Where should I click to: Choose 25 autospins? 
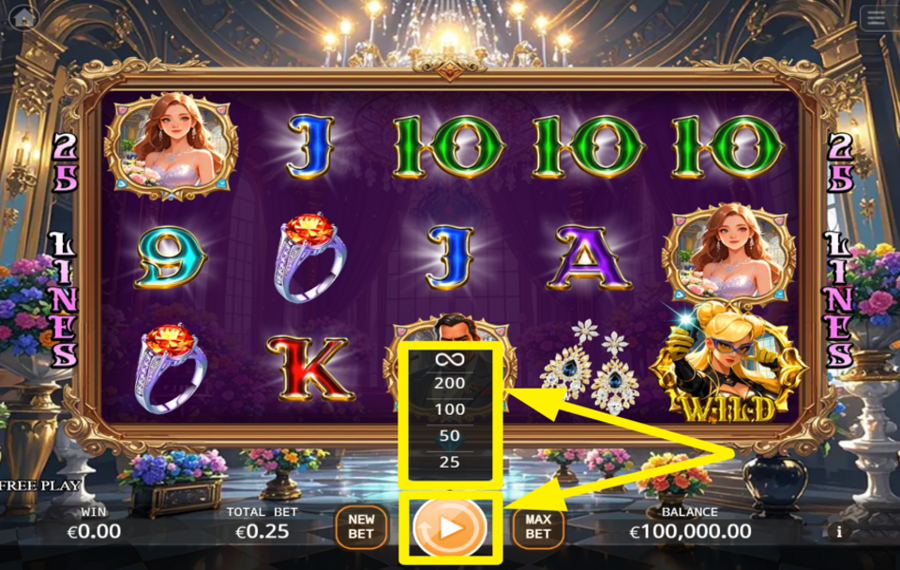click(449, 462)
